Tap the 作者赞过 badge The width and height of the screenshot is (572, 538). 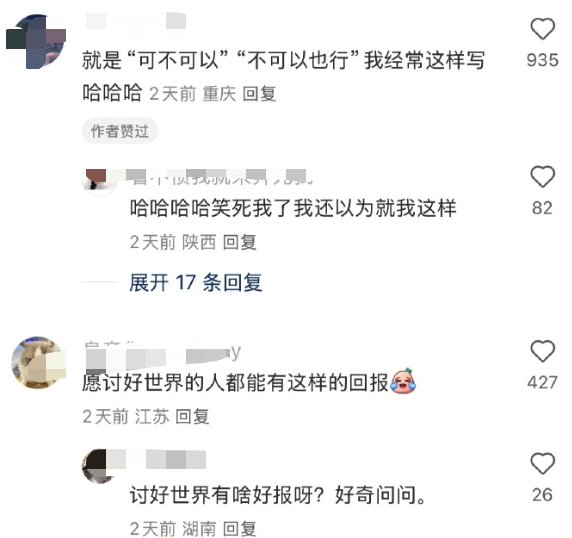(x=120, y=131)
